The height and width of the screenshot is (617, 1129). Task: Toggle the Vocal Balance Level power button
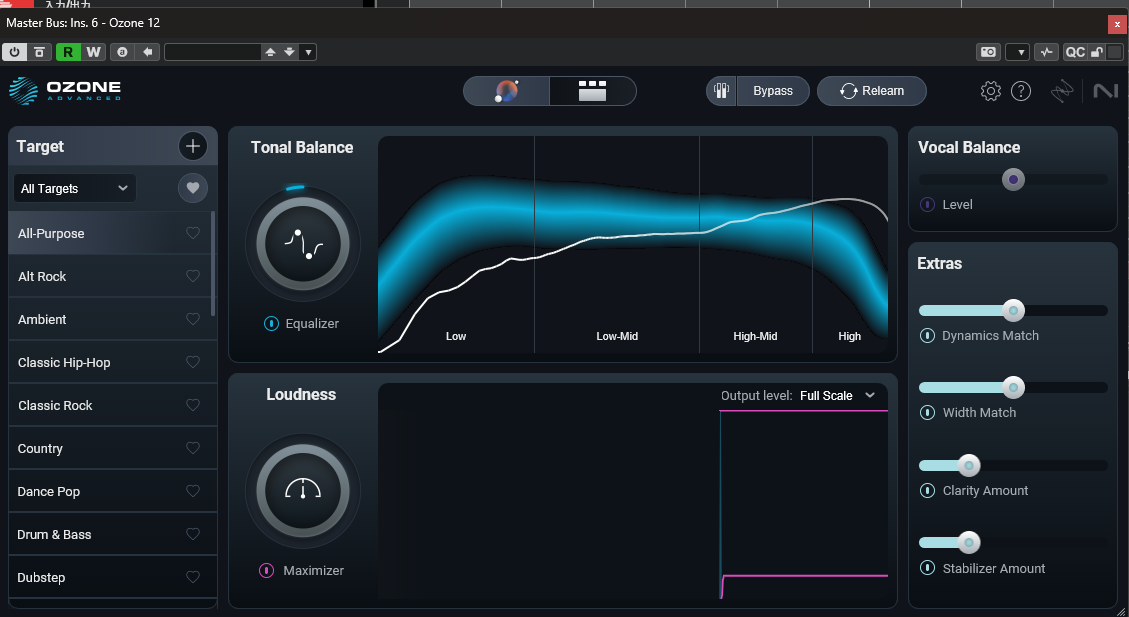[927, 204]
